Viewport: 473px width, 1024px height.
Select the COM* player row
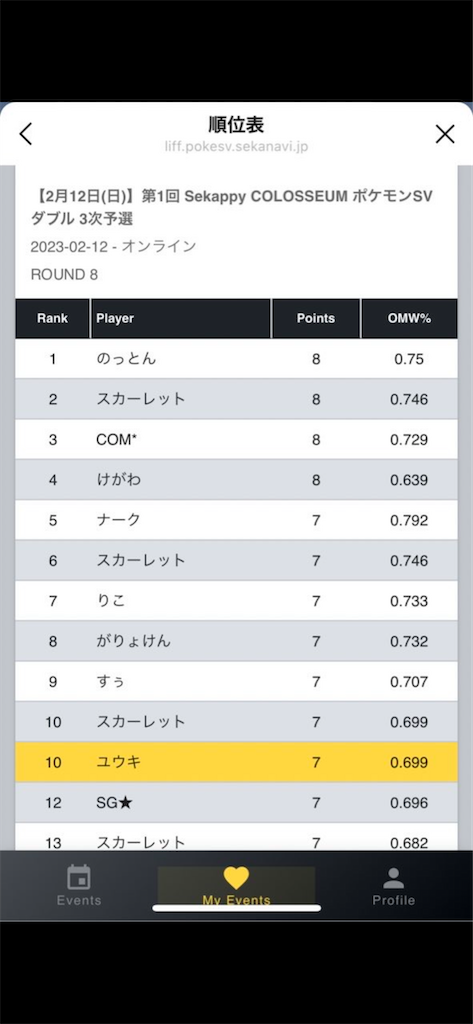(x=236, y=440)
